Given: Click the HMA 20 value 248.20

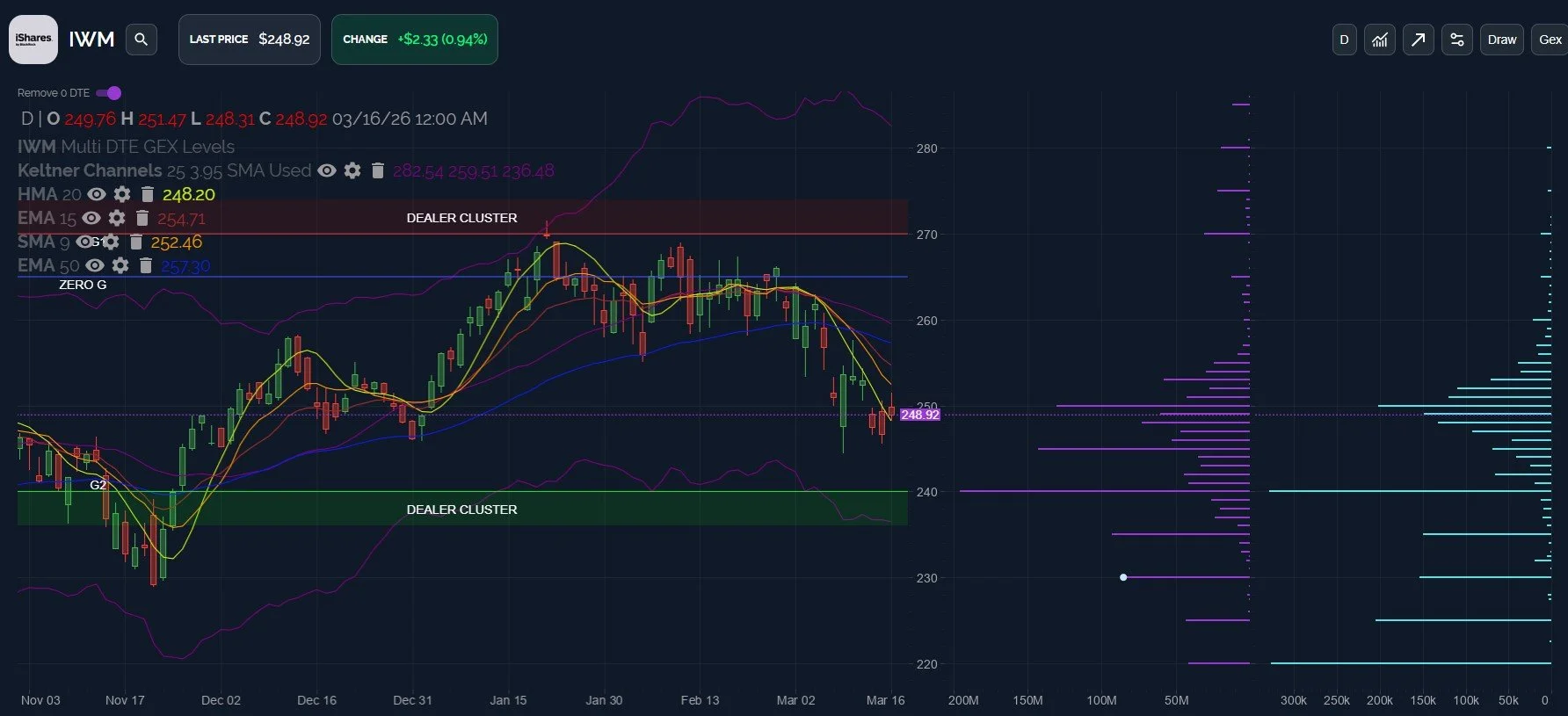Looking at the screenshot, I should click(188, 194).
